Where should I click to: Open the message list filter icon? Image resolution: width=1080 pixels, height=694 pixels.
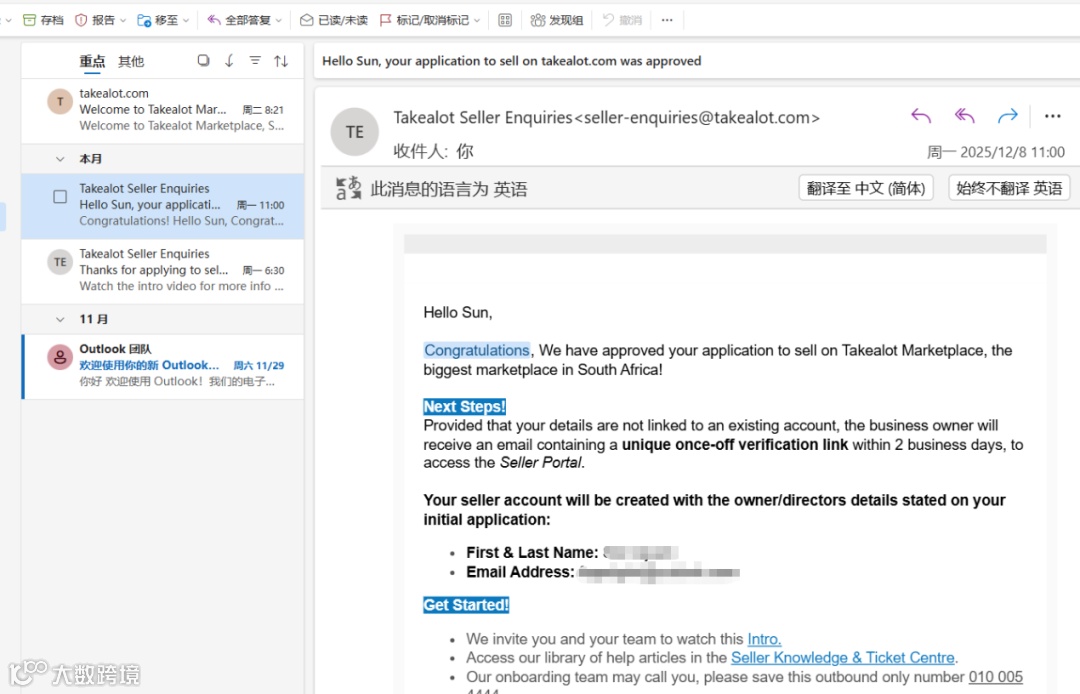255,61
